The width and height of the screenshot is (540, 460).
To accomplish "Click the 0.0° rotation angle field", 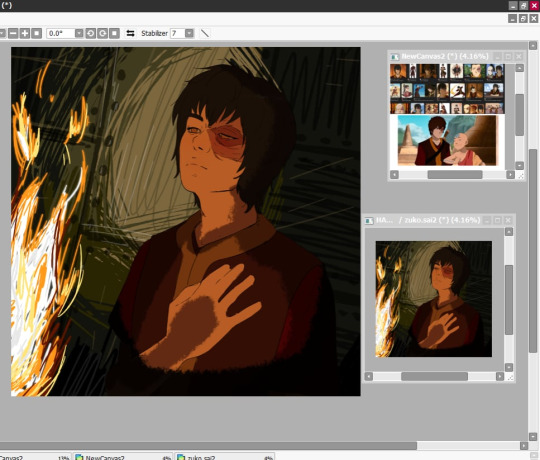I will [x=61, y=33].
